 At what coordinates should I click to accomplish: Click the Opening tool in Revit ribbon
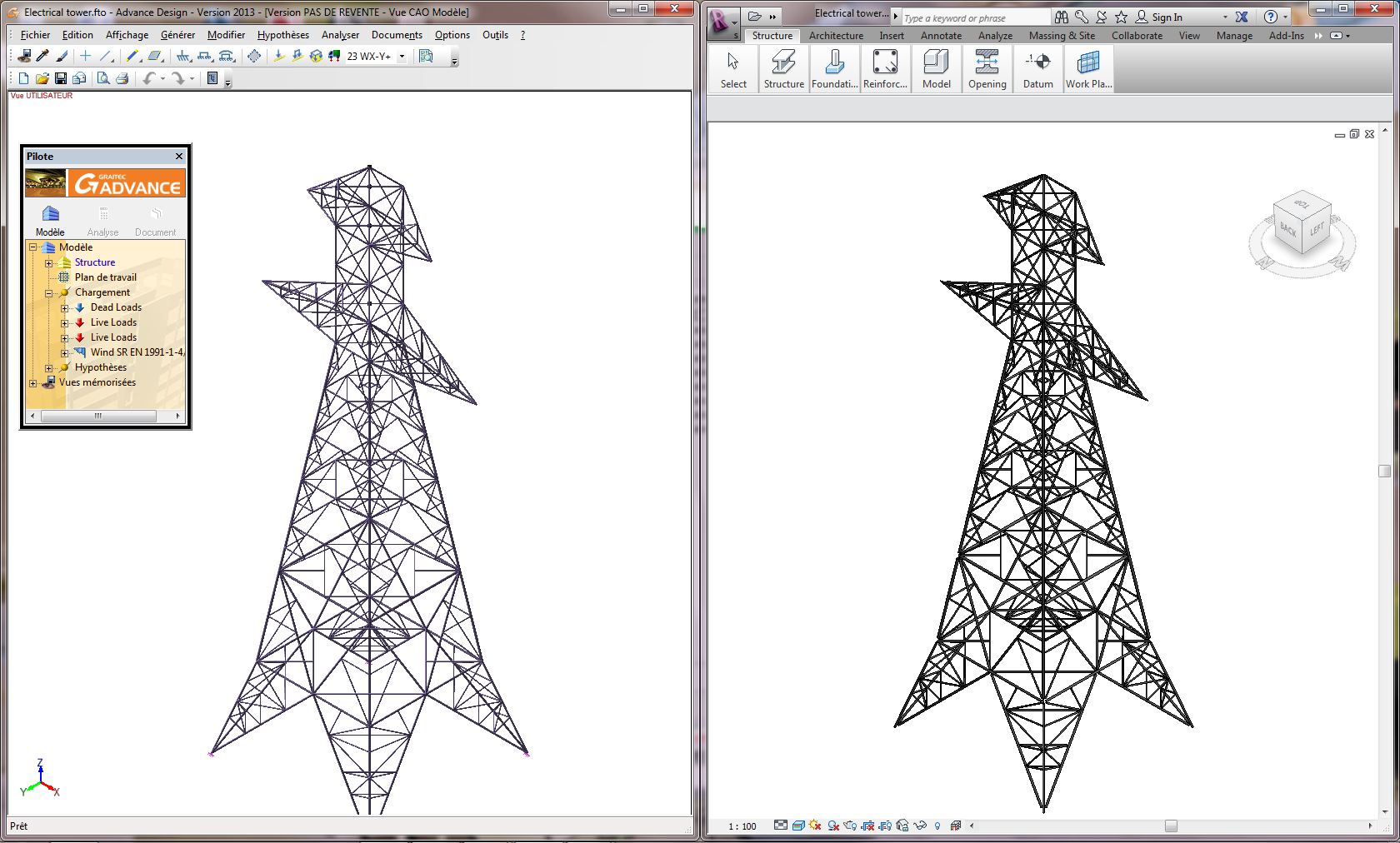point(987,68)
